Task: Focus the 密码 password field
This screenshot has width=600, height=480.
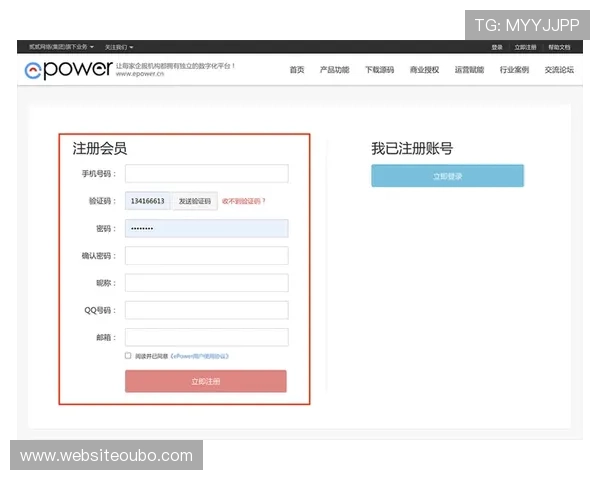Action: click(207, 229)
